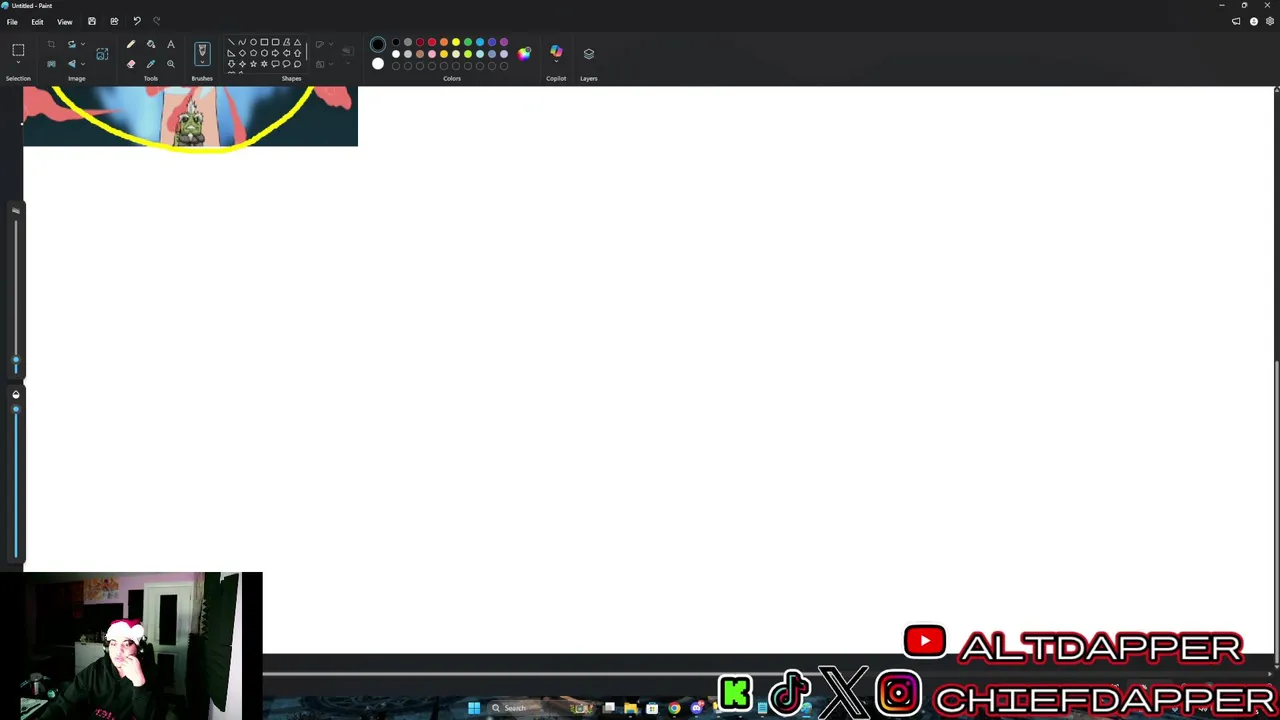Choose the Rectangle shape

point(264,43)
